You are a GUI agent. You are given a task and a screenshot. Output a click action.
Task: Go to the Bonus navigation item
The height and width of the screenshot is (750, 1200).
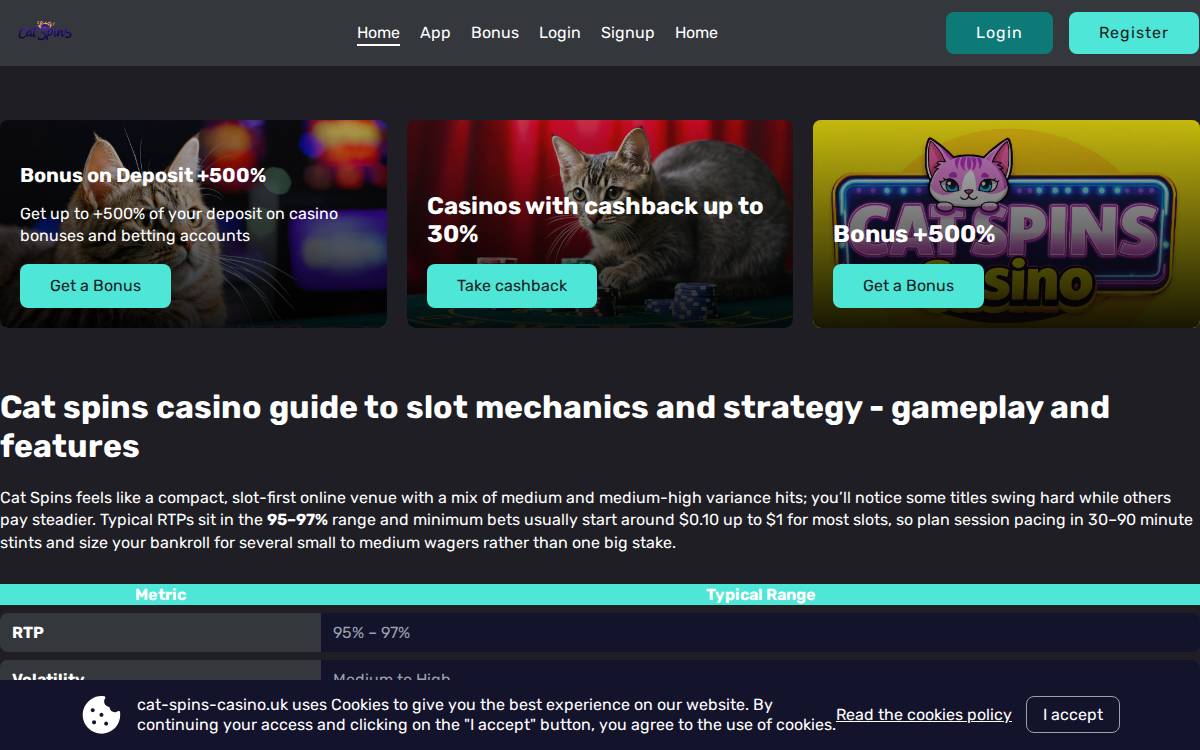495,32
